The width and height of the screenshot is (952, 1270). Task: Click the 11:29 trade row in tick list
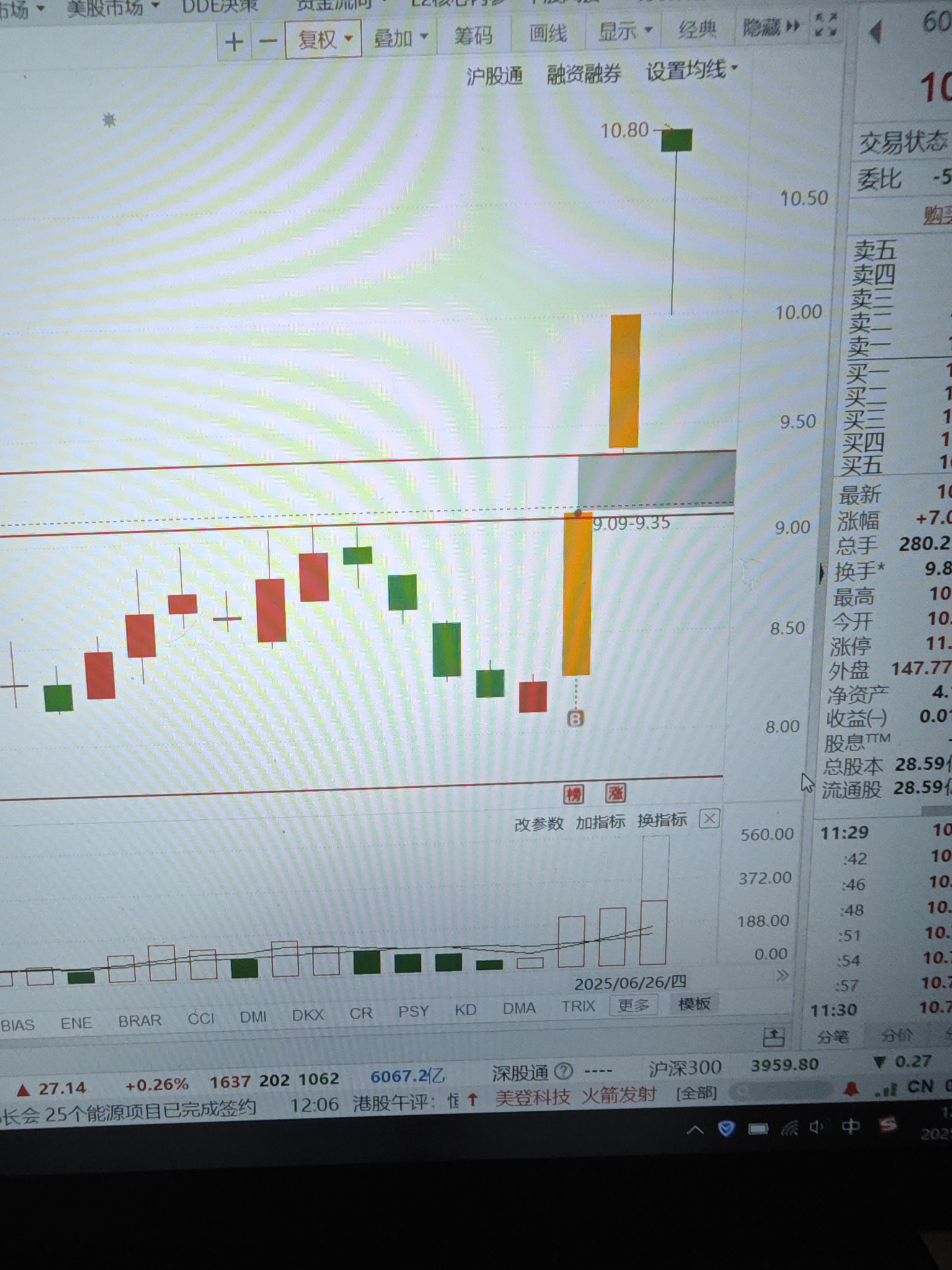tap(885, 830)
